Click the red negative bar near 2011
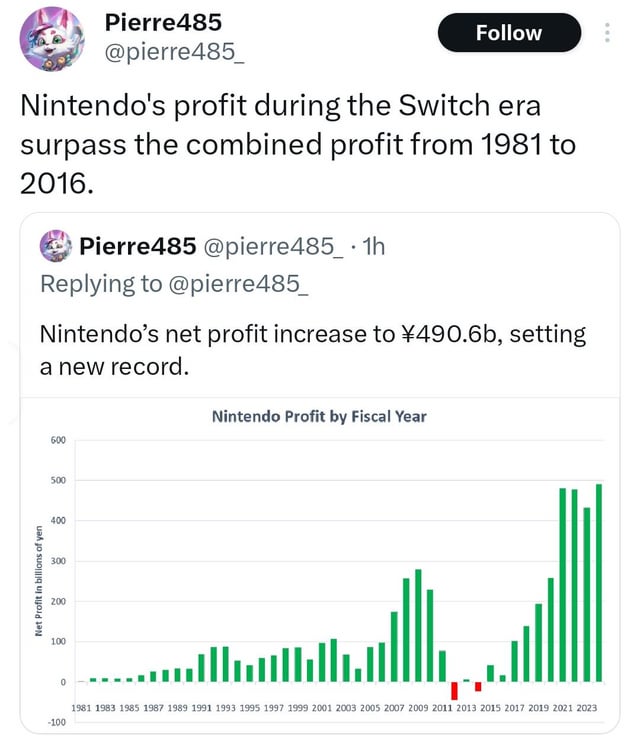This screenshot has height=745, width=640. (454, 691)
